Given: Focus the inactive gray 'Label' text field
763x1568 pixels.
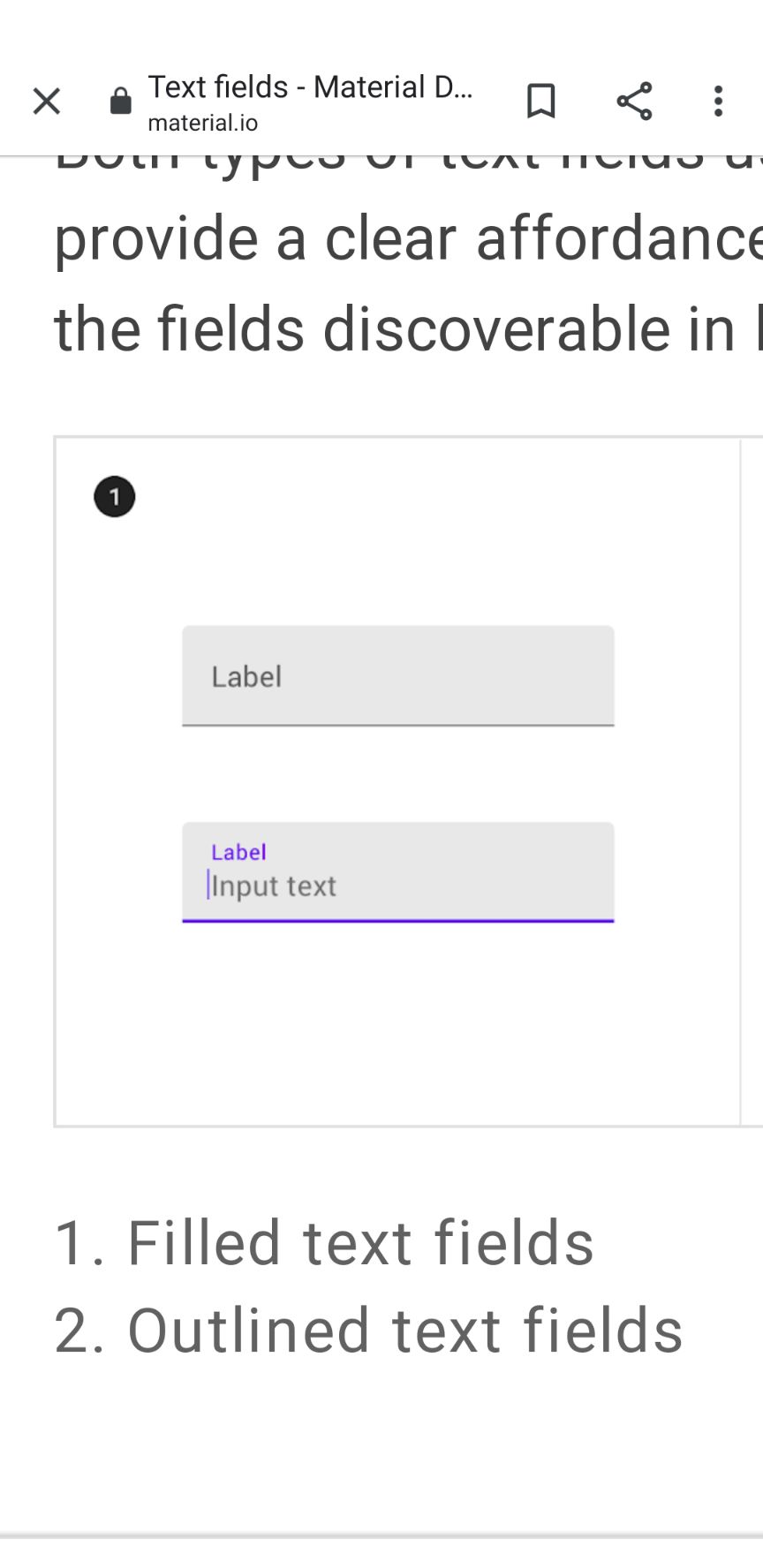Looking at the screenshot, I should [397, 676].
